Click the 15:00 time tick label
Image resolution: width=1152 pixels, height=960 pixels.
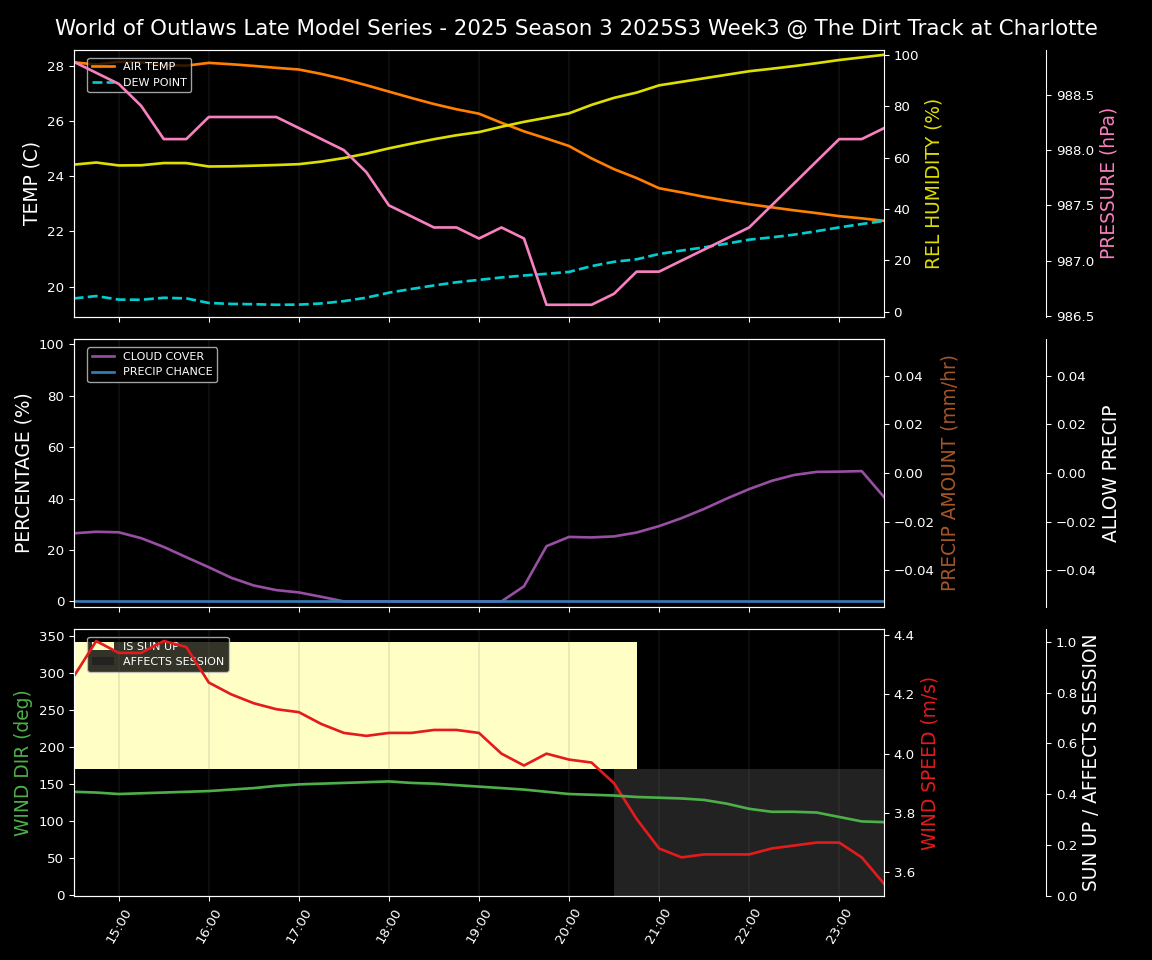click(x=119, y=927)
